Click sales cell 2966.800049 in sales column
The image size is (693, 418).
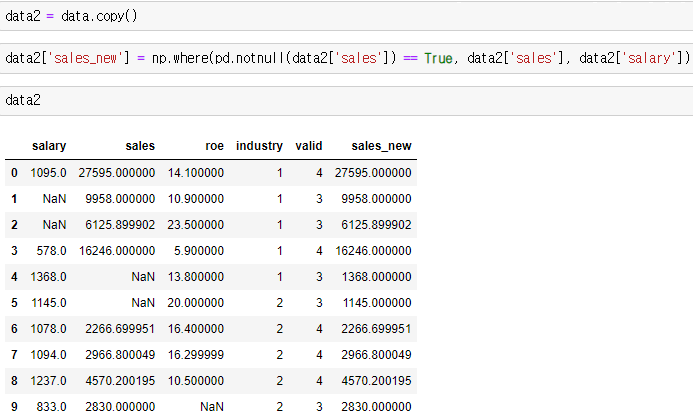[x=120, y=355]
